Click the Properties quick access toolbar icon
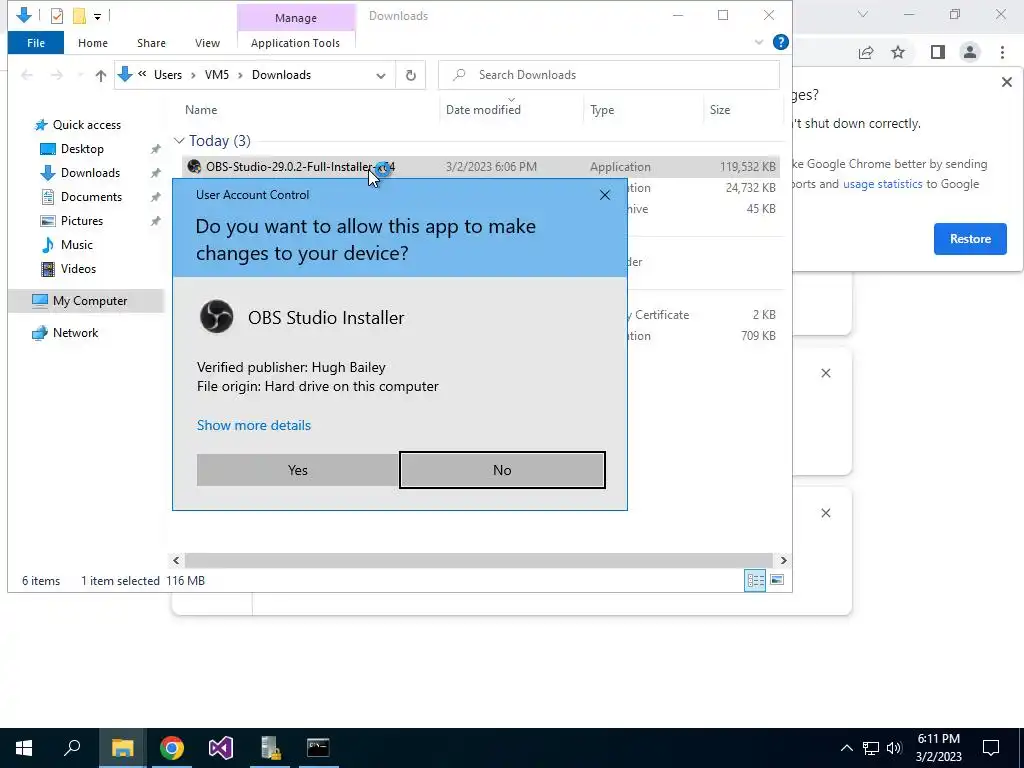 [x=57, y=15]
